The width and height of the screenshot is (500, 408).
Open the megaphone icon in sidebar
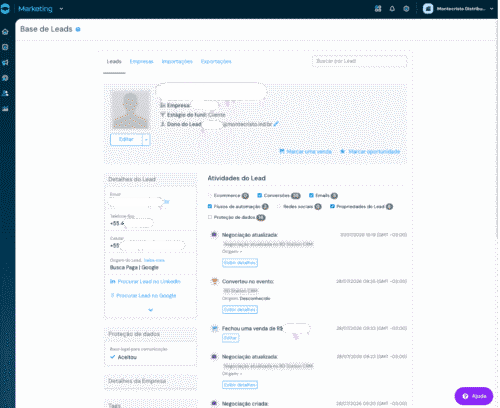click(x=5, y=63)
